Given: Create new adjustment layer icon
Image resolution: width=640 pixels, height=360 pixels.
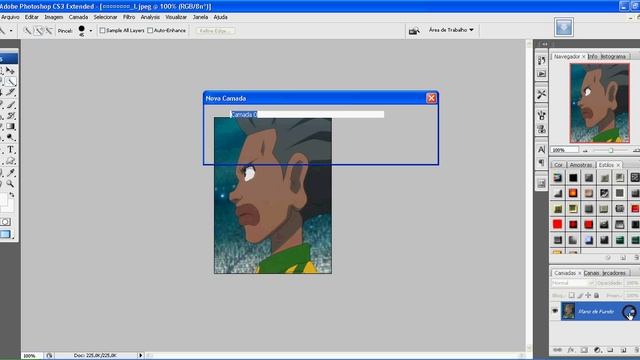Looking at the screenshot, I should point(597,350).
